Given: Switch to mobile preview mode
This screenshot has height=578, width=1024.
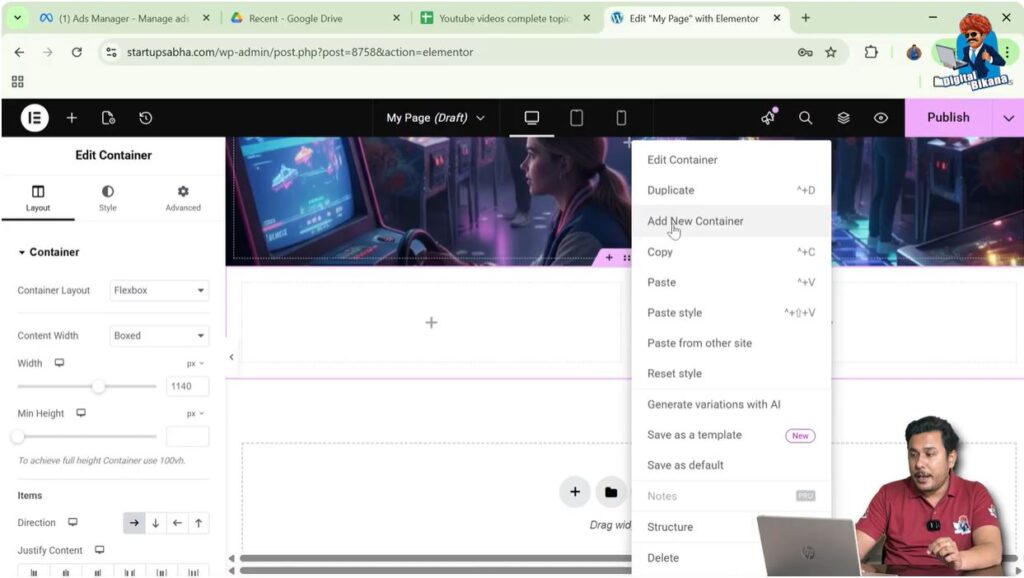Looking at the screenshot, I should [x=621, y=117].
